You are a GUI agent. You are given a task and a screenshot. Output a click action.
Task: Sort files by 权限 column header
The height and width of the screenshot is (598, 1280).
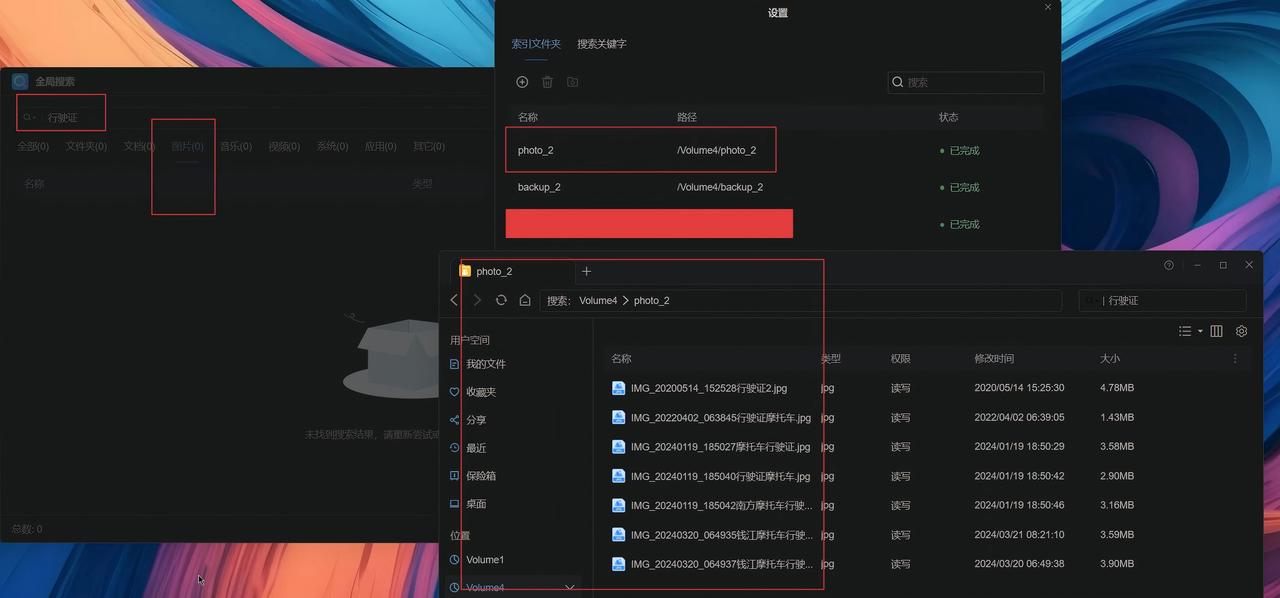901,359
